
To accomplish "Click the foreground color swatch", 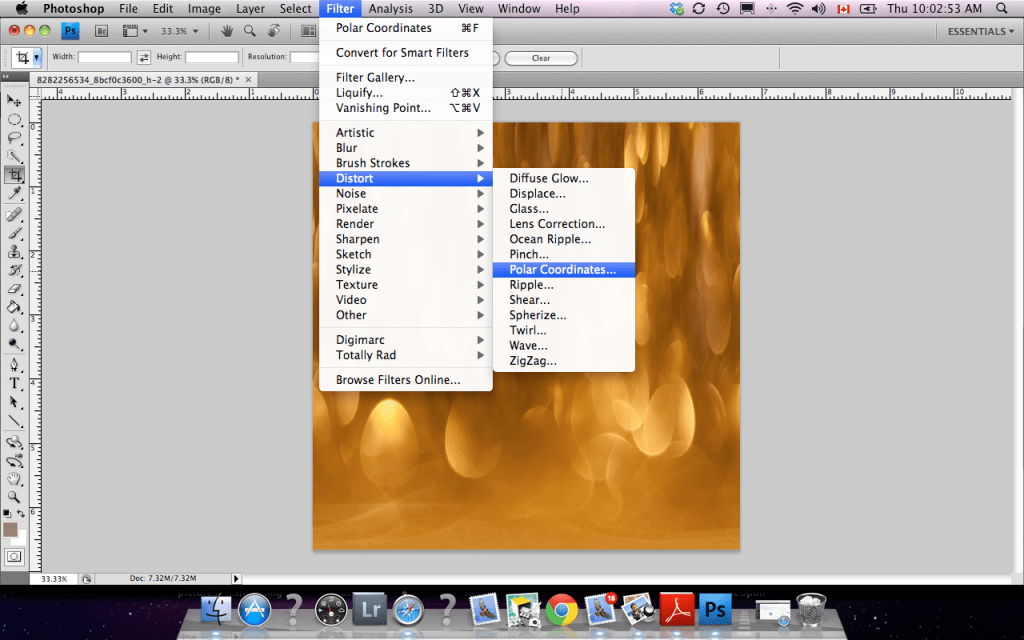I will 10,529.
